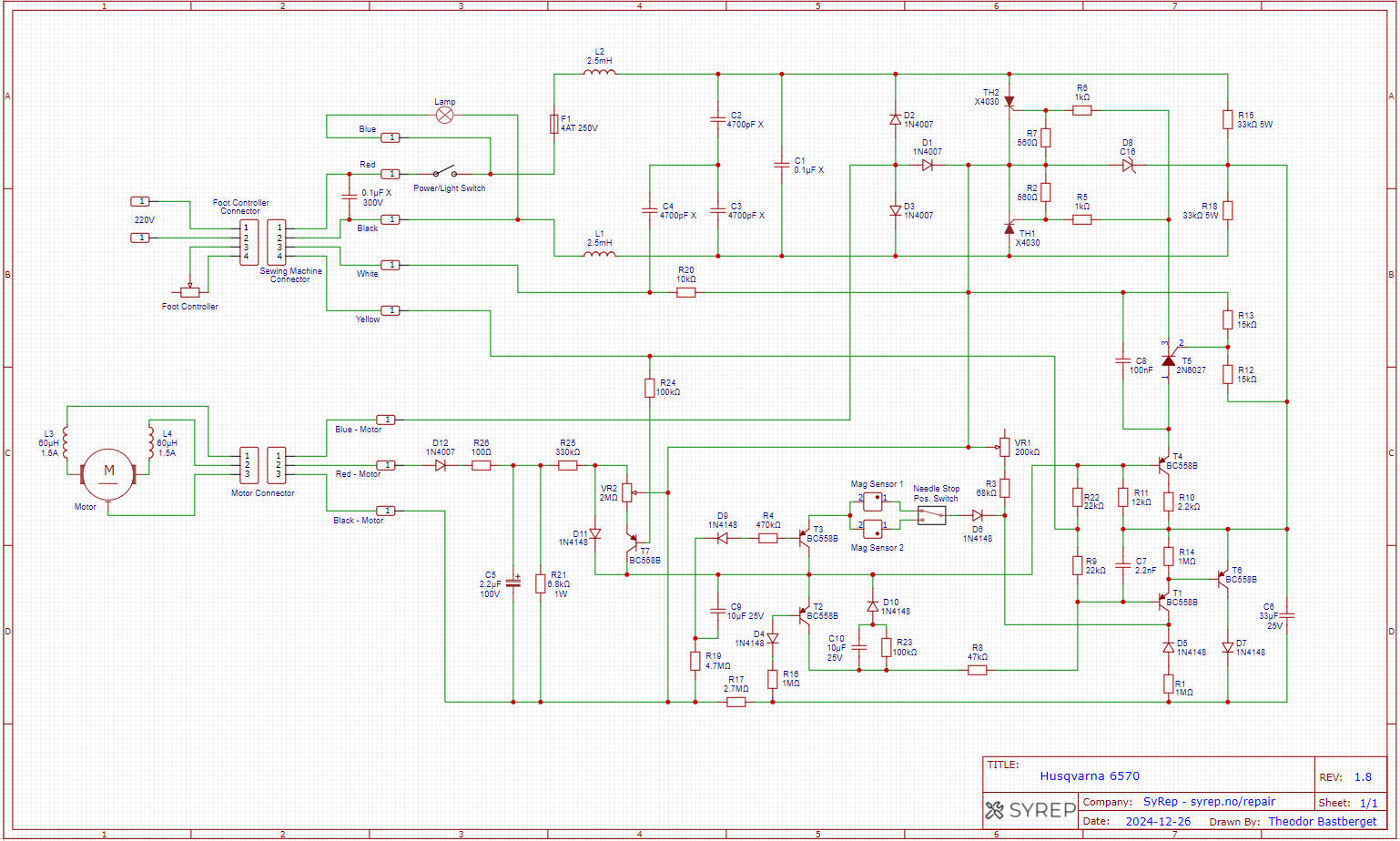1400x841 pixels.
Task: Select electrolytic capacitor C5 symbol
Action: 513,583
